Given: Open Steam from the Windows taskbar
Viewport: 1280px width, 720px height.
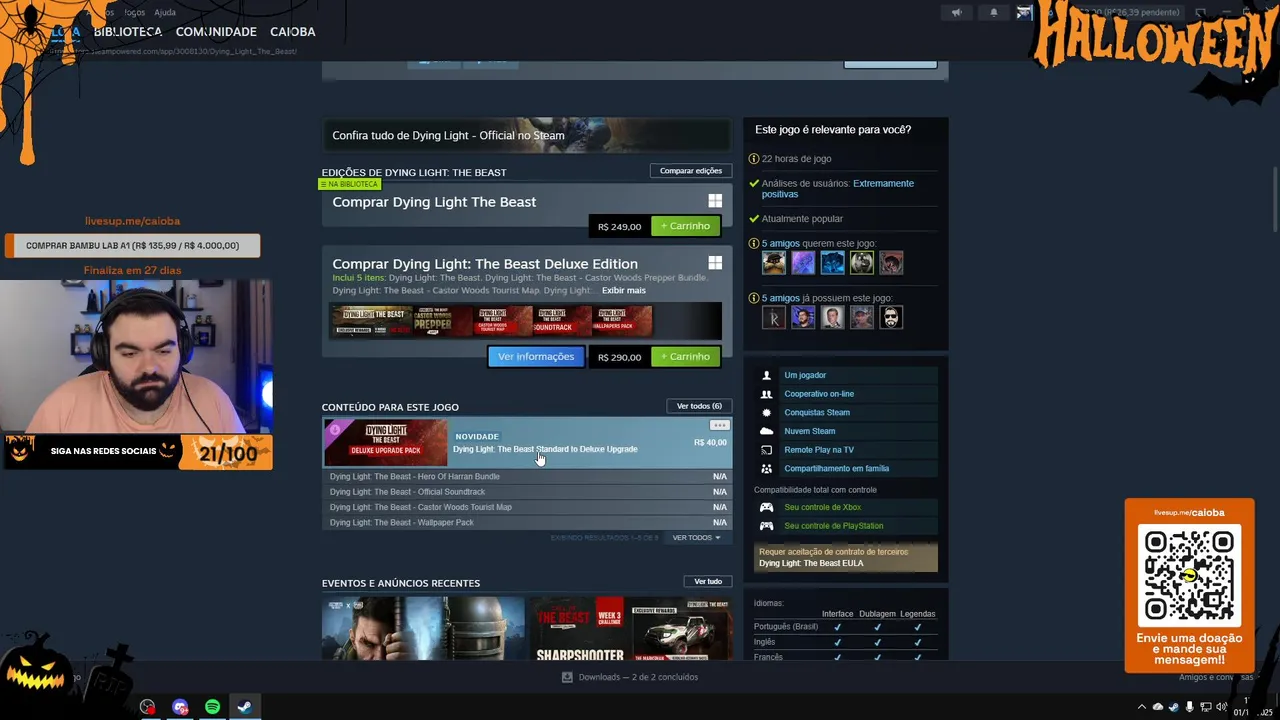Looking at the screenshot, I should pyautogui.click(x=244, y=707).
